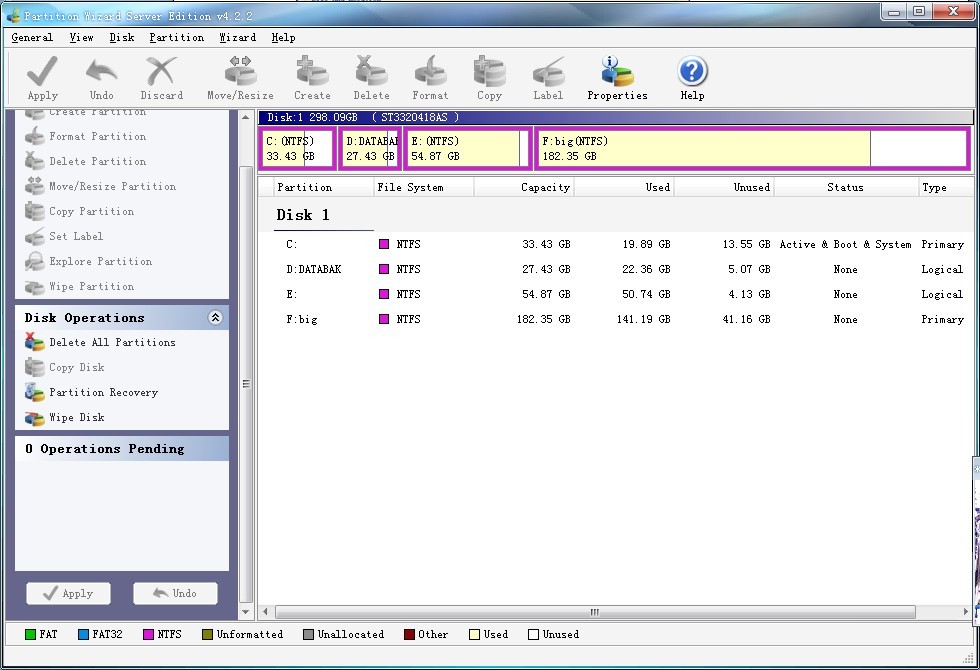
Task: Click the horizontal scrollbar right arrow
Action: click(966, 612)
